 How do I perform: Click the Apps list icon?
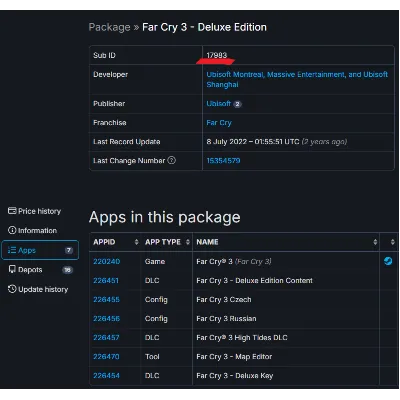tap(12, 250)
